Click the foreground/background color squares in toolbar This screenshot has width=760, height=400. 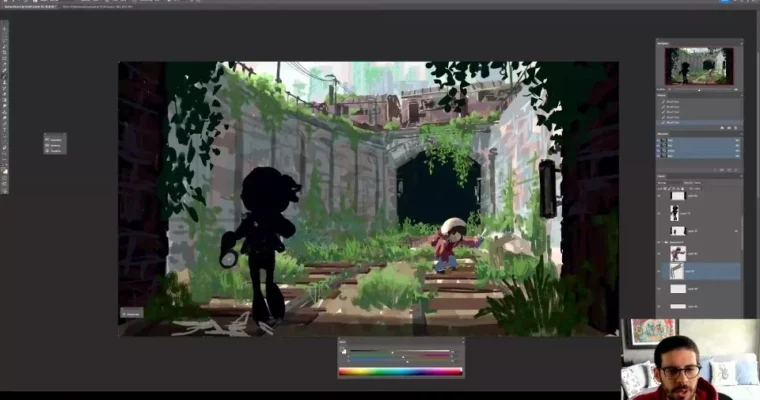click(5, 171)
